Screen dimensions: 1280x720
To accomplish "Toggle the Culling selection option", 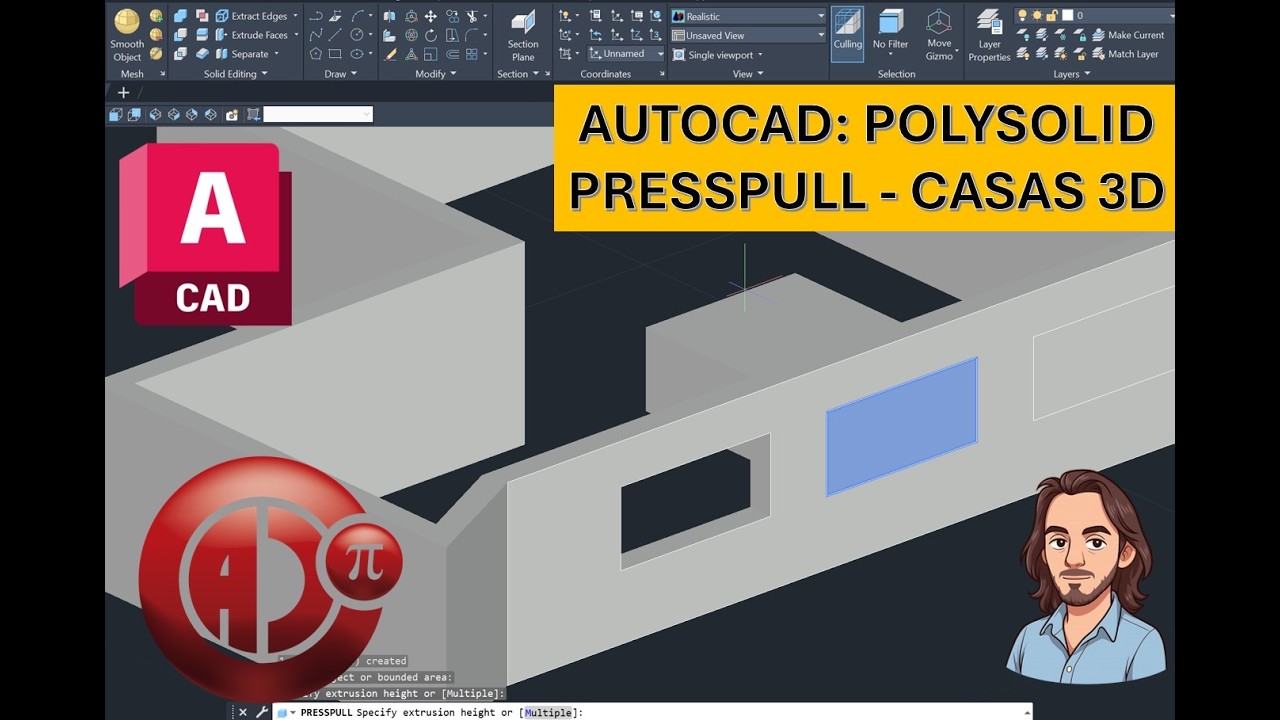I will point(848,35).
